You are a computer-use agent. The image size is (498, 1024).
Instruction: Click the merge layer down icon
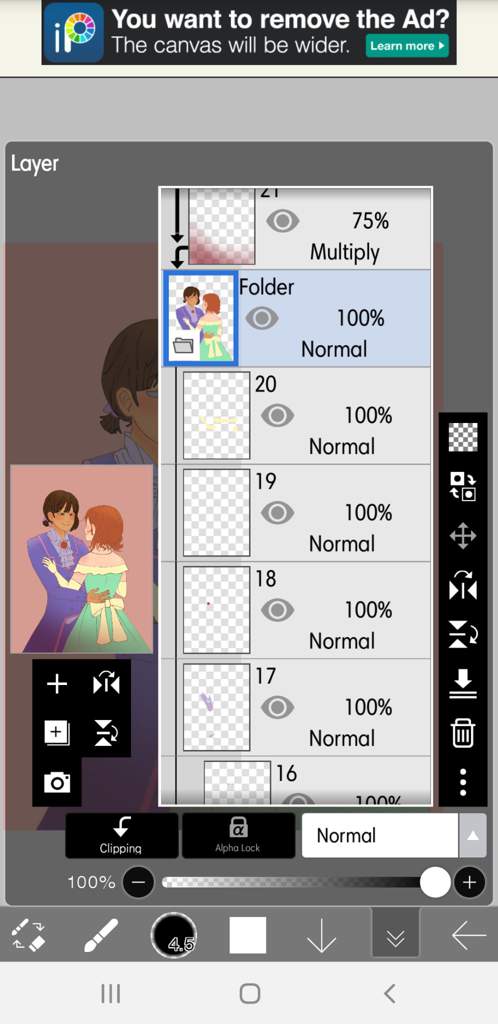click(x=463, y=682)
